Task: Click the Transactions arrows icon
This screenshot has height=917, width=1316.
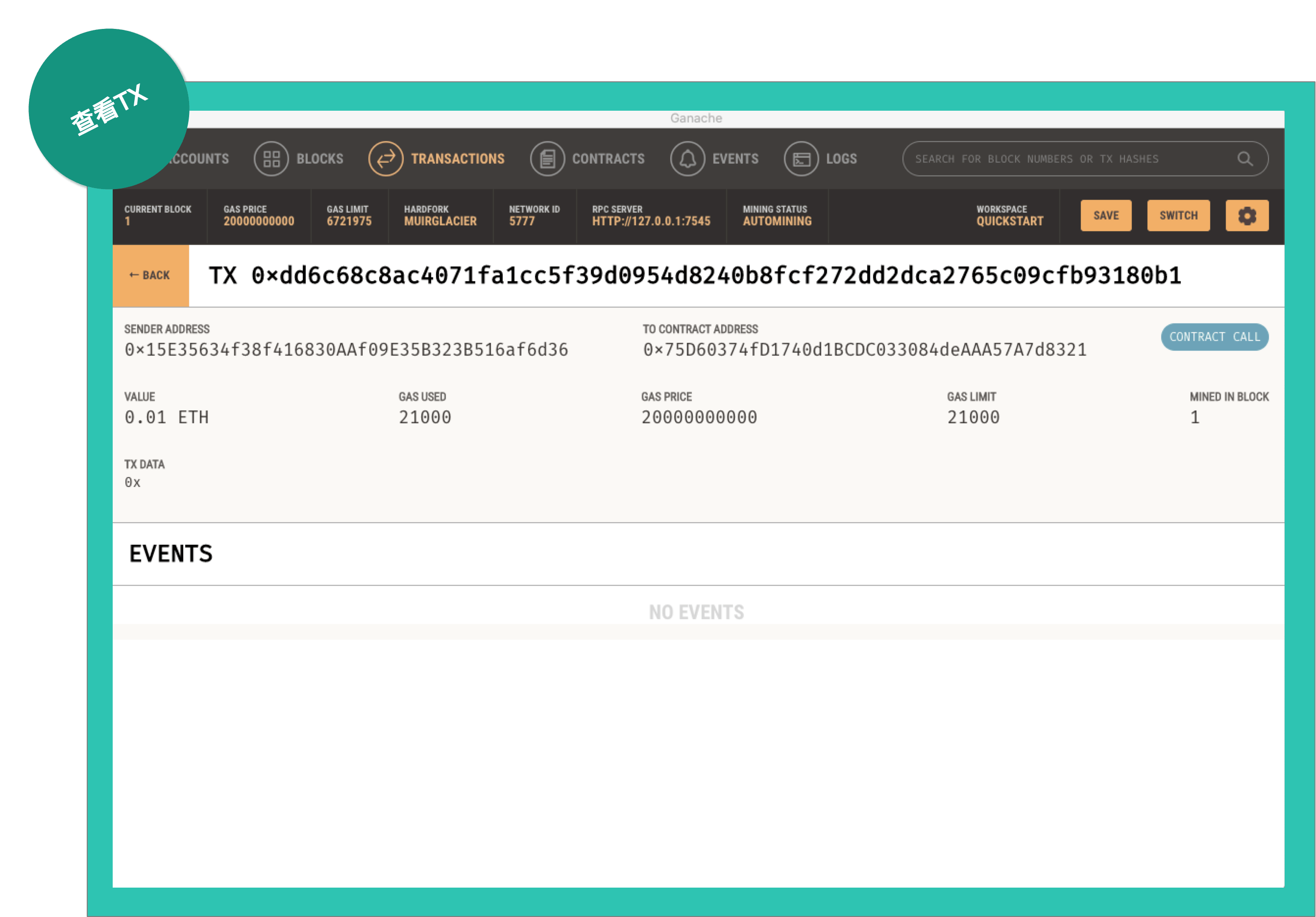Action: 386,159
